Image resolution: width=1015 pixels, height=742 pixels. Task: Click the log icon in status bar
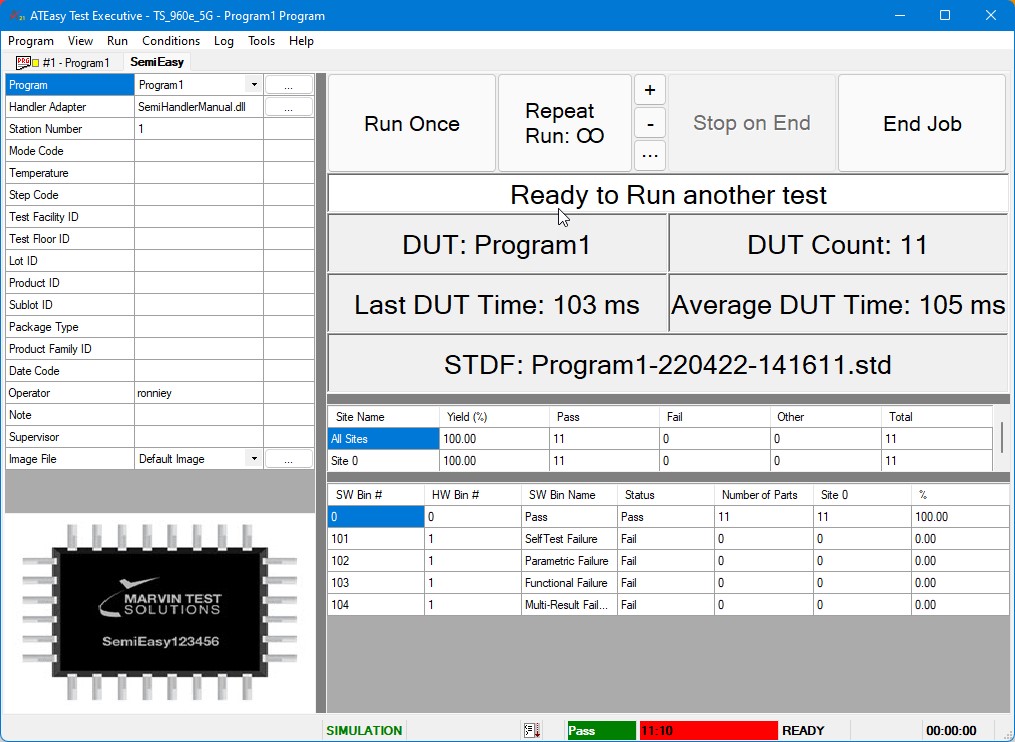[x=532, y=730]
